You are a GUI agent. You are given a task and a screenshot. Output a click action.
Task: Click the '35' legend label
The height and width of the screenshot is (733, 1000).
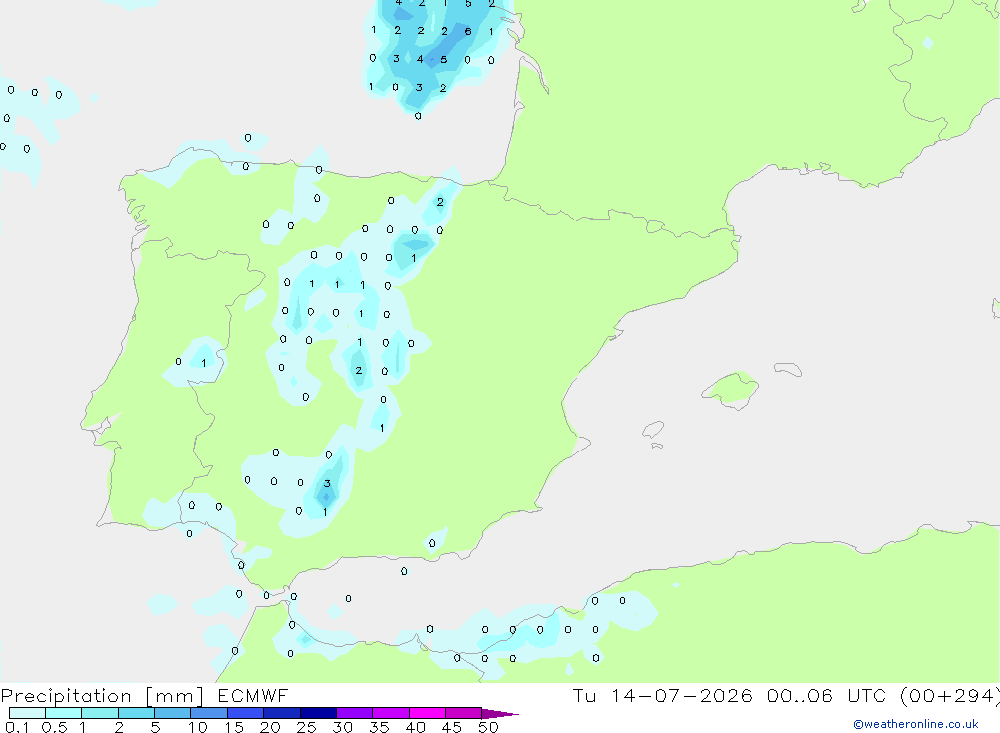pos(379,727)
